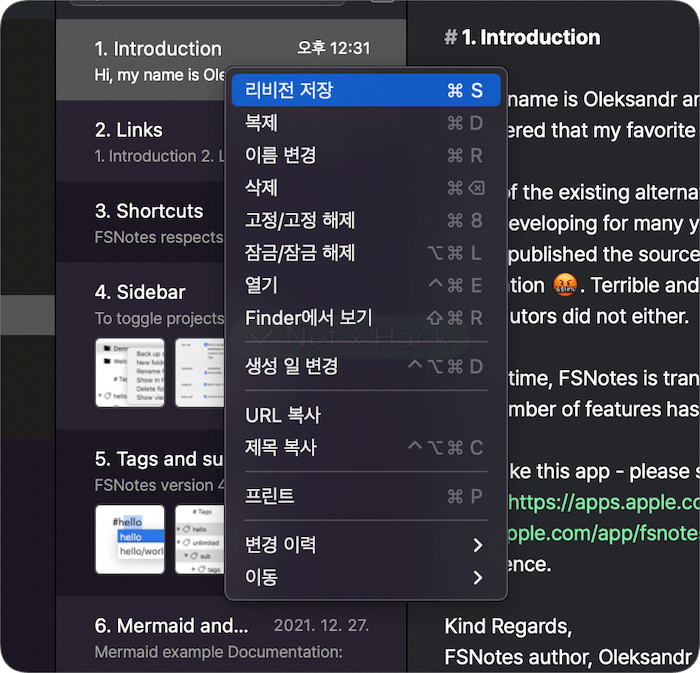Toggle 잠금/잠금 해제 lock option

[x=366, y=253]
